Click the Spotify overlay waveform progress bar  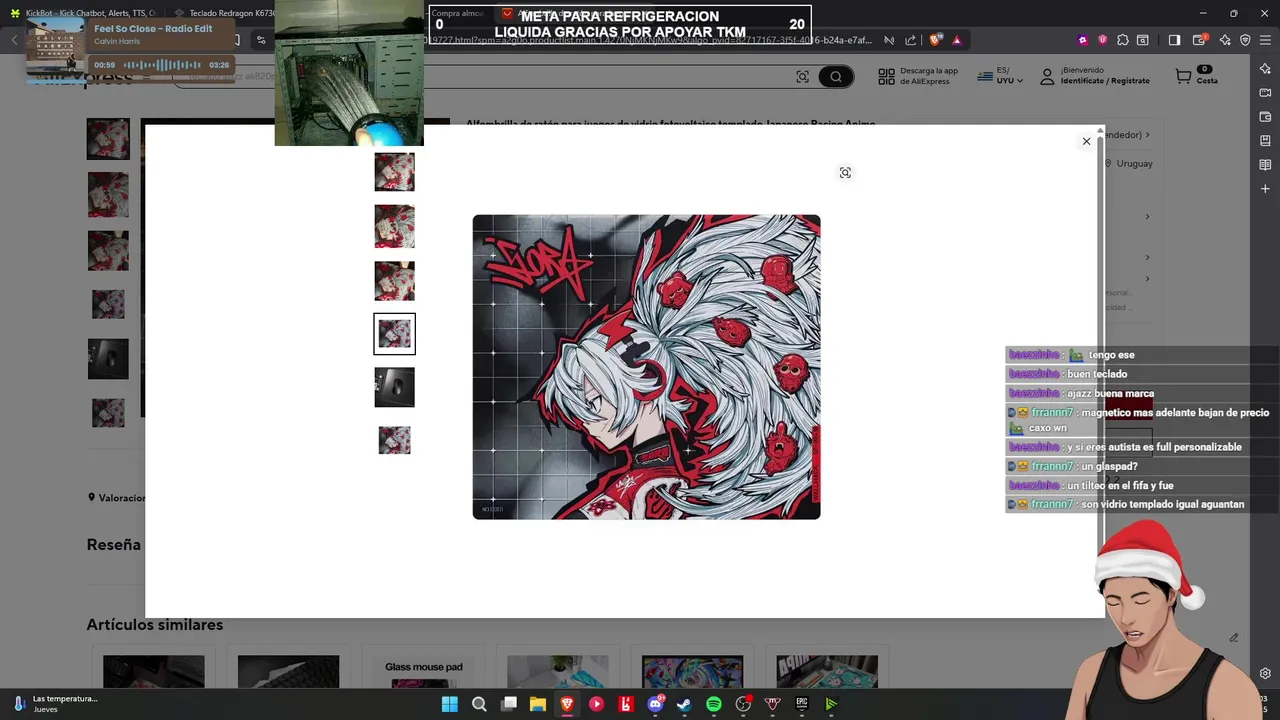tap(161, 65)
